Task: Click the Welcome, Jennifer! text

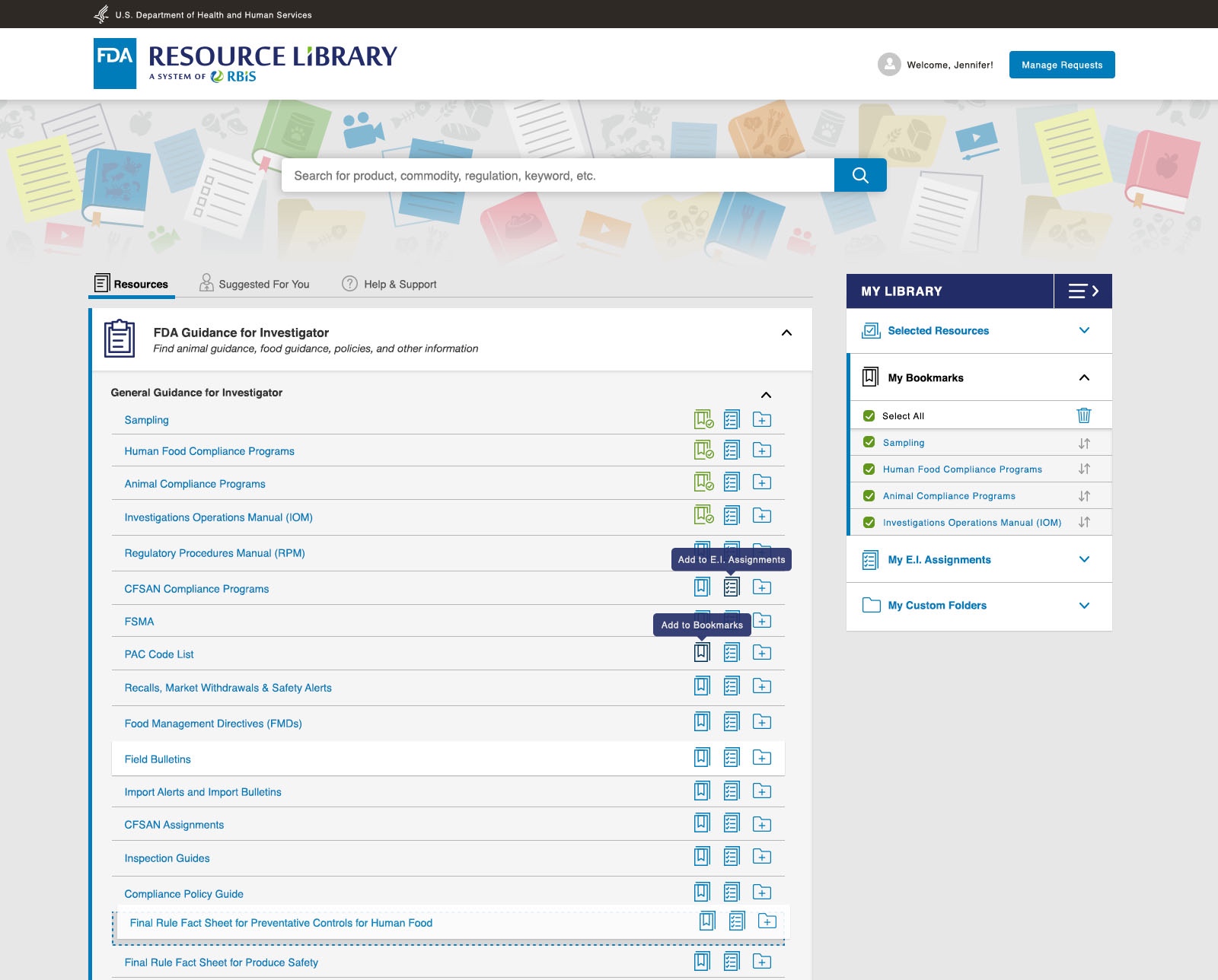Action: 950,65
